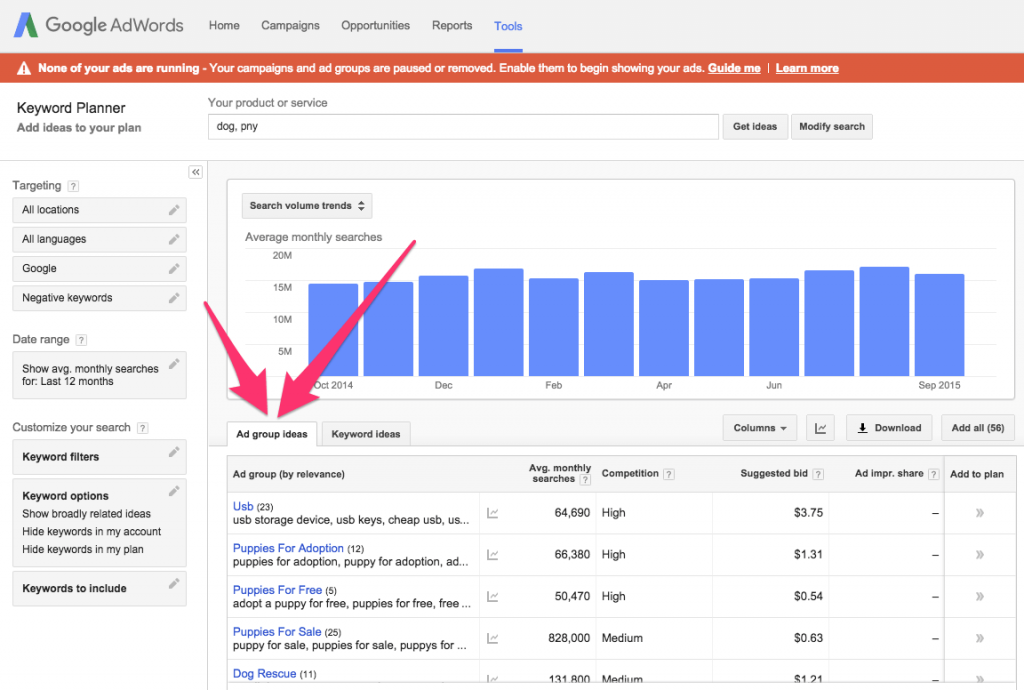Open Suggested bid help icon
This screenshot has width=1024, height=690.
coord(818,475)
